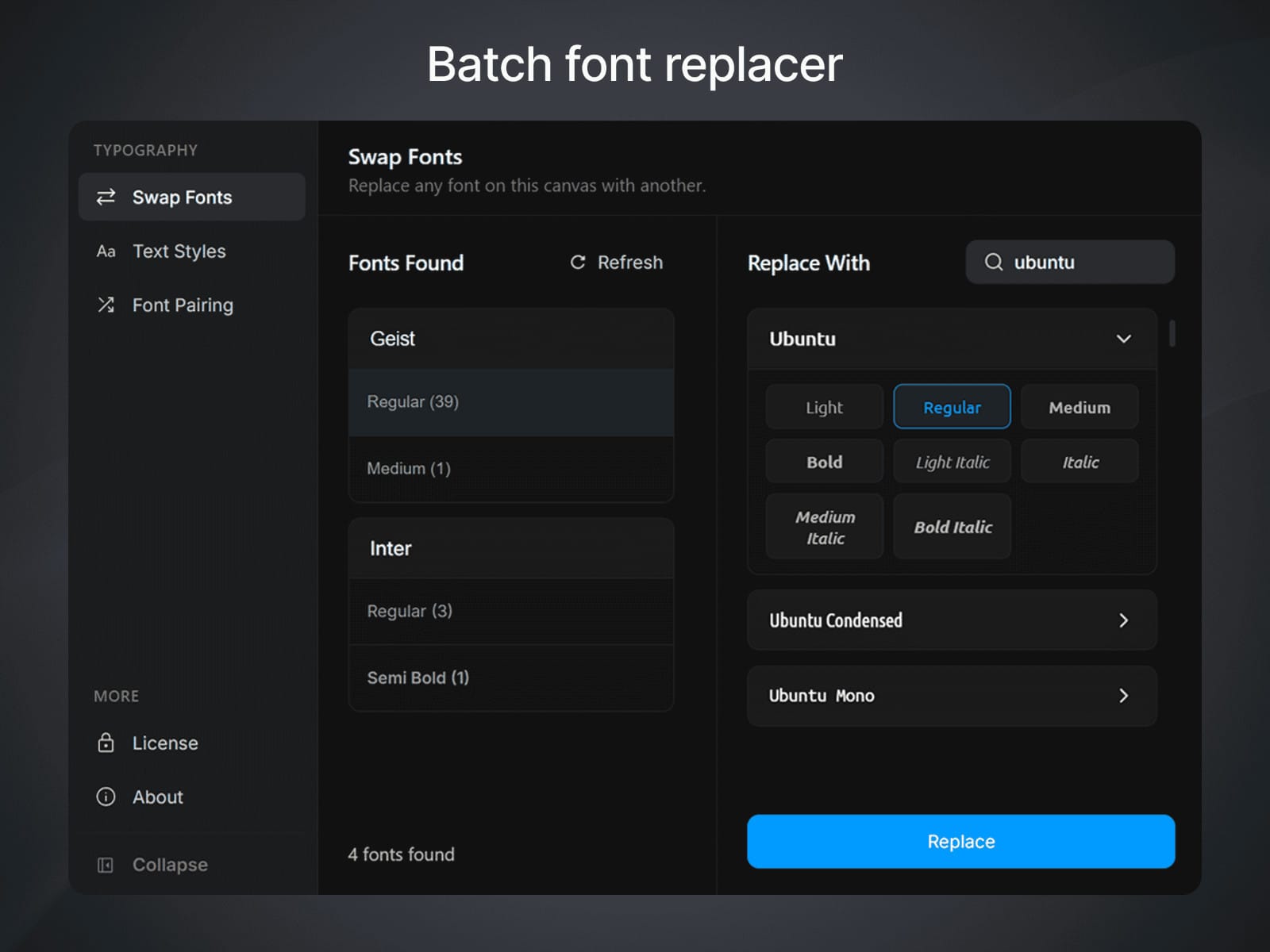This screenshot has height=952, width=1270.
Task: Choose the Bold Italic style
Action: (x=952, y=527)
